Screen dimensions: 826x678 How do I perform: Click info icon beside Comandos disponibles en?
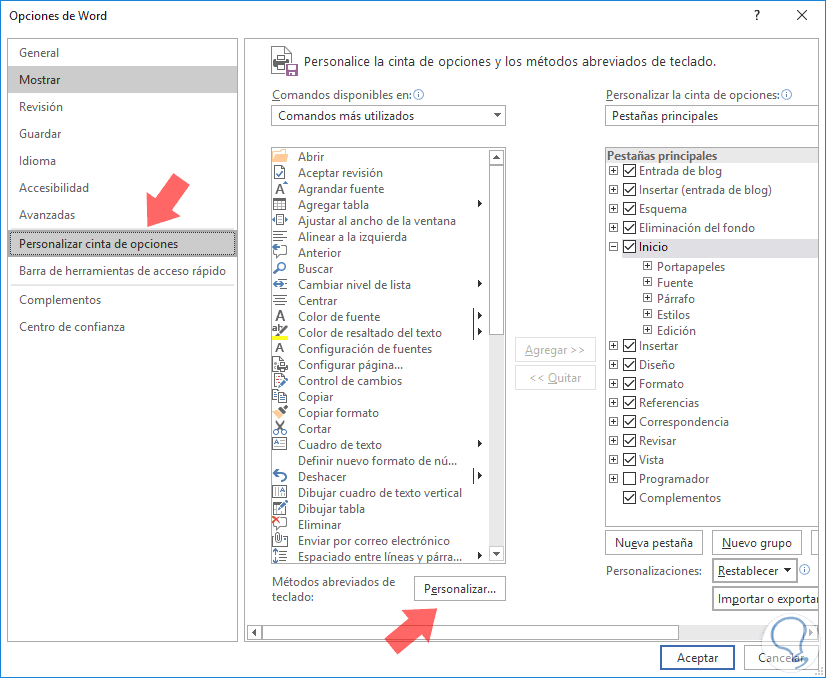[x=419, y=95]
